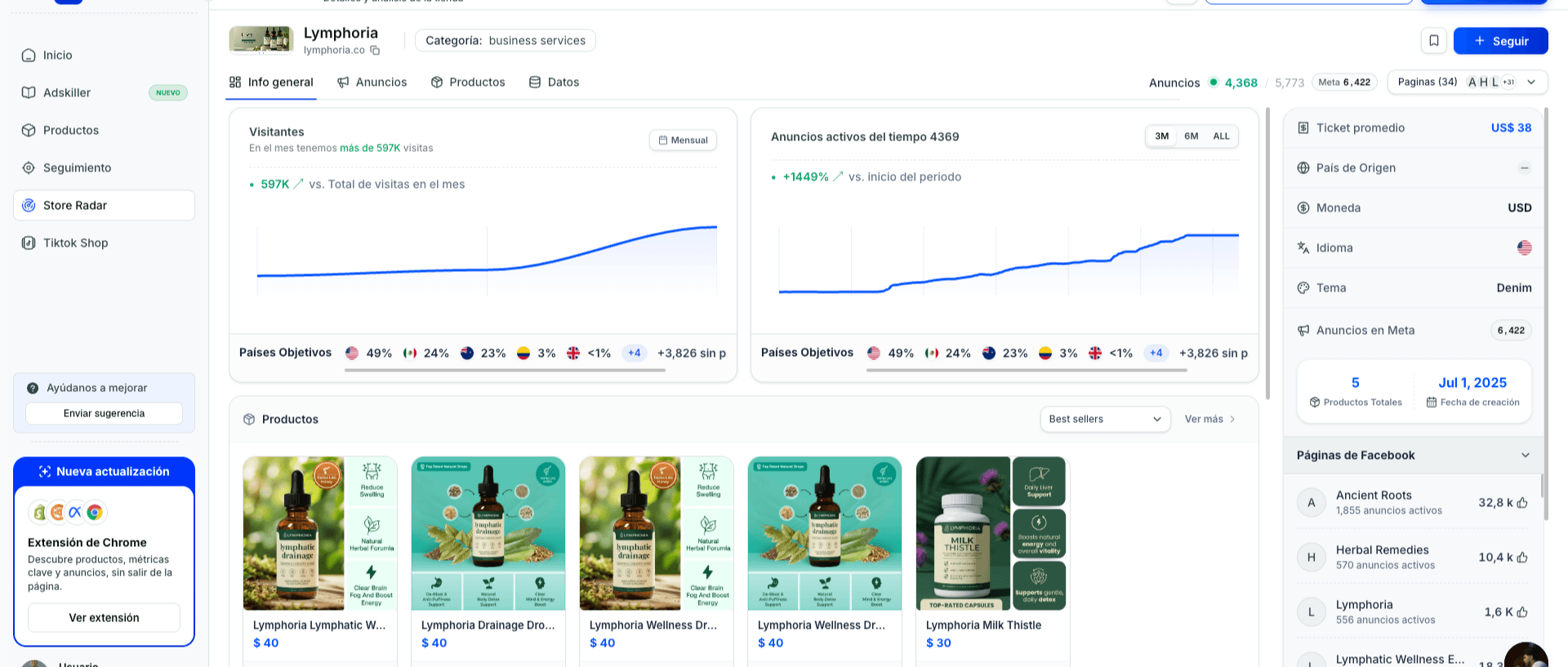Viewport: 1568px width, 667px height.
Task: Click the Jul 1, 2025 creation date
Action: tap(1472, 383)
